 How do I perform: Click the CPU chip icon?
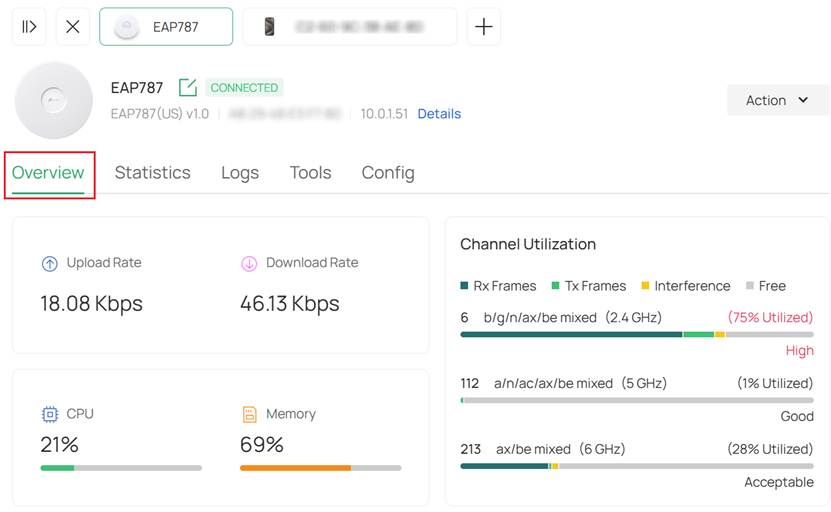coord(50,414)
